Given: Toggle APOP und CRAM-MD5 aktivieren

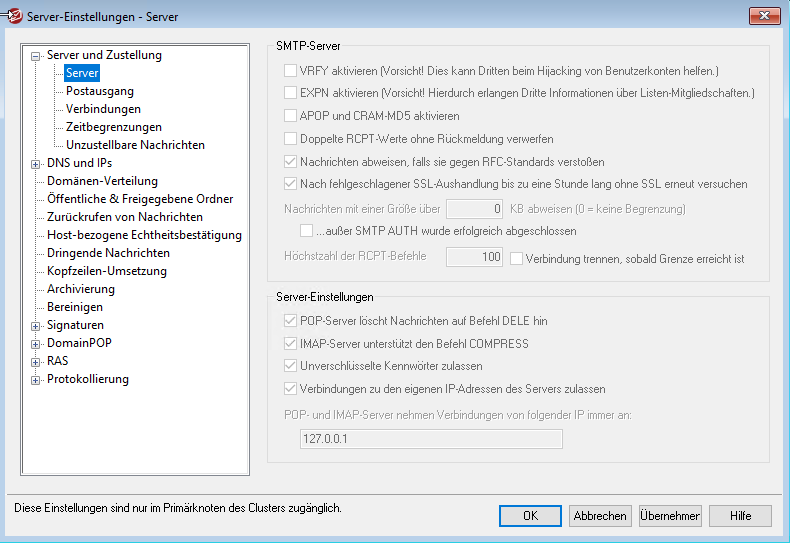Looking at the screenshot, I should (x=291, y=116).
